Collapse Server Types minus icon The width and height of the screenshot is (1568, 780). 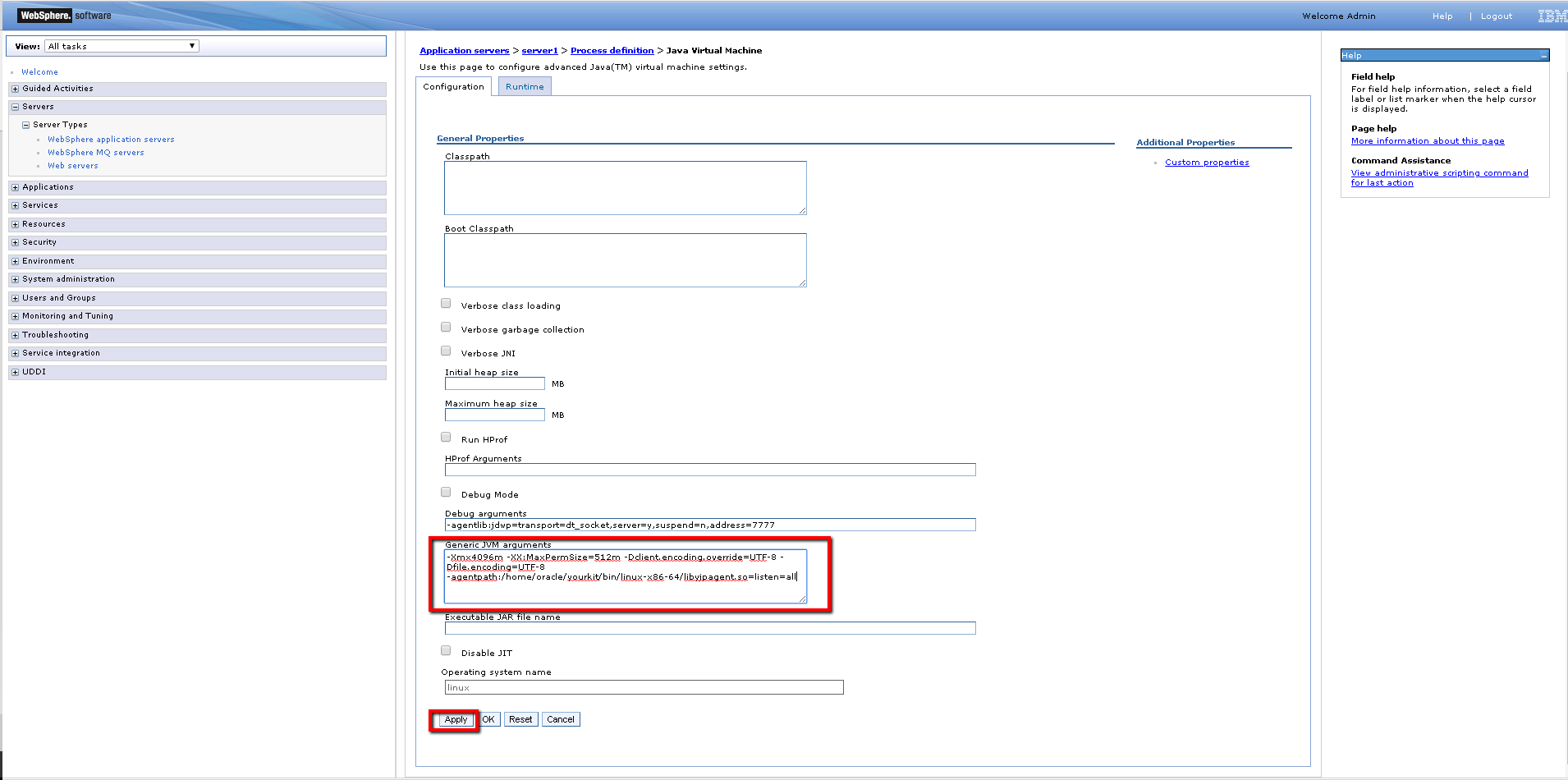click(x=25, y=125)
